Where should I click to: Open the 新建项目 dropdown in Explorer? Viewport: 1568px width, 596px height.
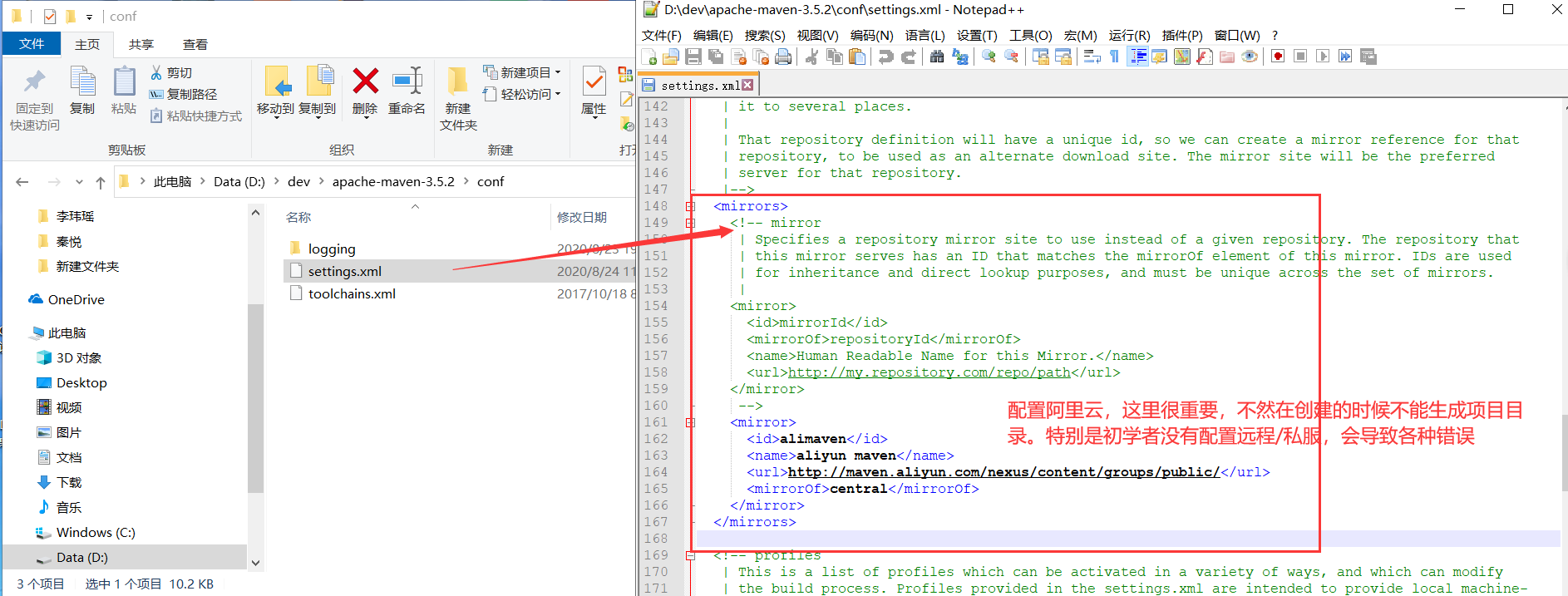click(x=523, y=72)
